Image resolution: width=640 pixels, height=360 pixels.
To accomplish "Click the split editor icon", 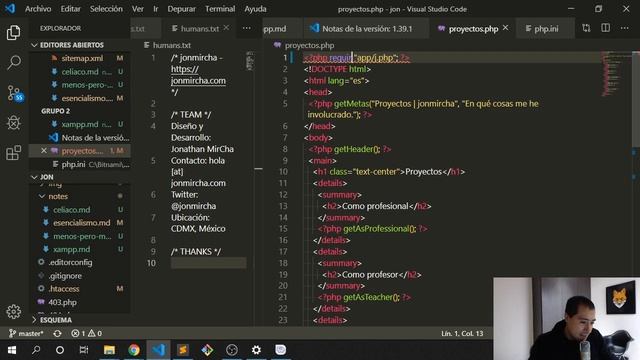I will tap(605, 28).
